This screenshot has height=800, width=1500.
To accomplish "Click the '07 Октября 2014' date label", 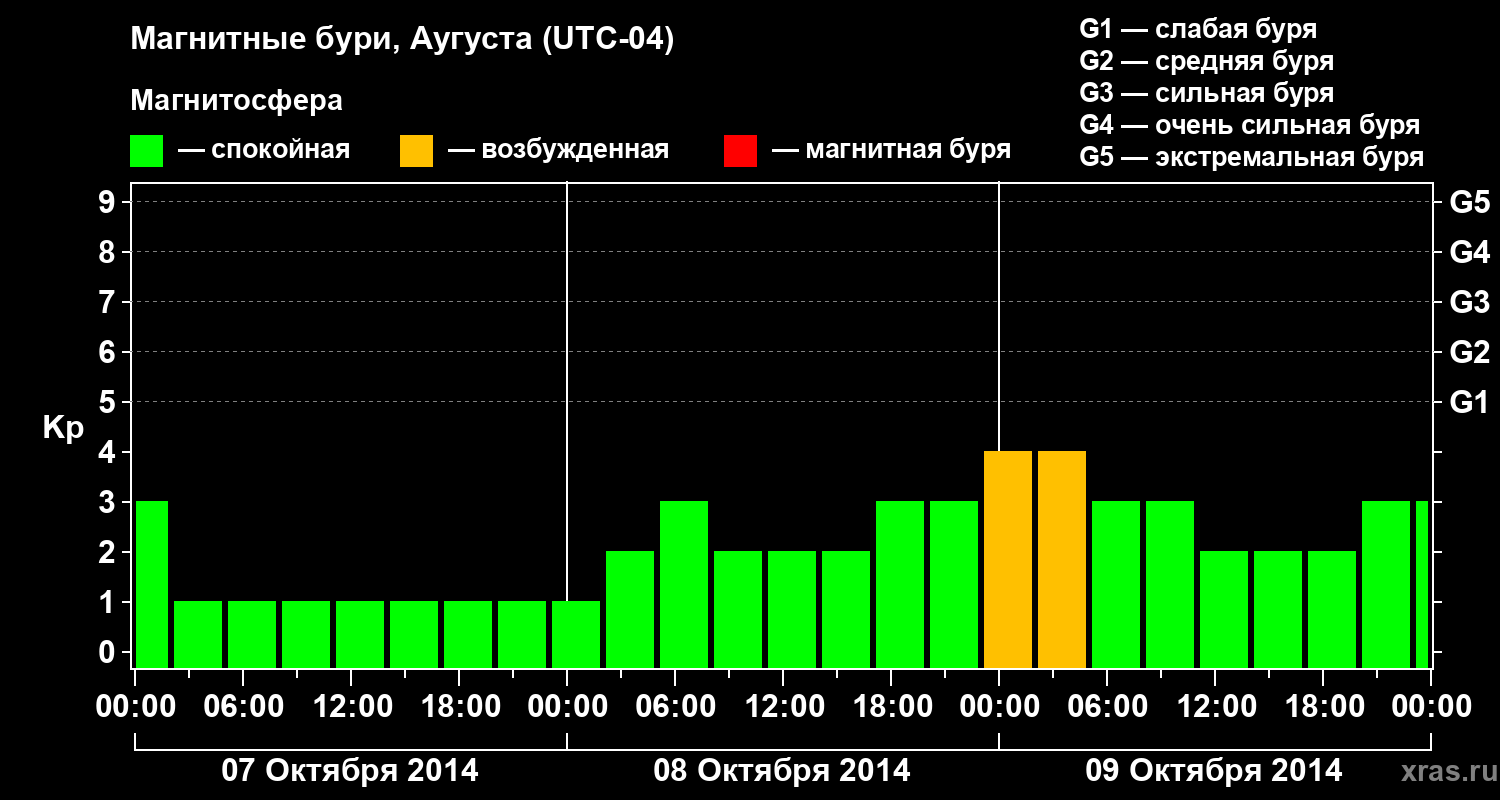I will click(x=350, y=771).
